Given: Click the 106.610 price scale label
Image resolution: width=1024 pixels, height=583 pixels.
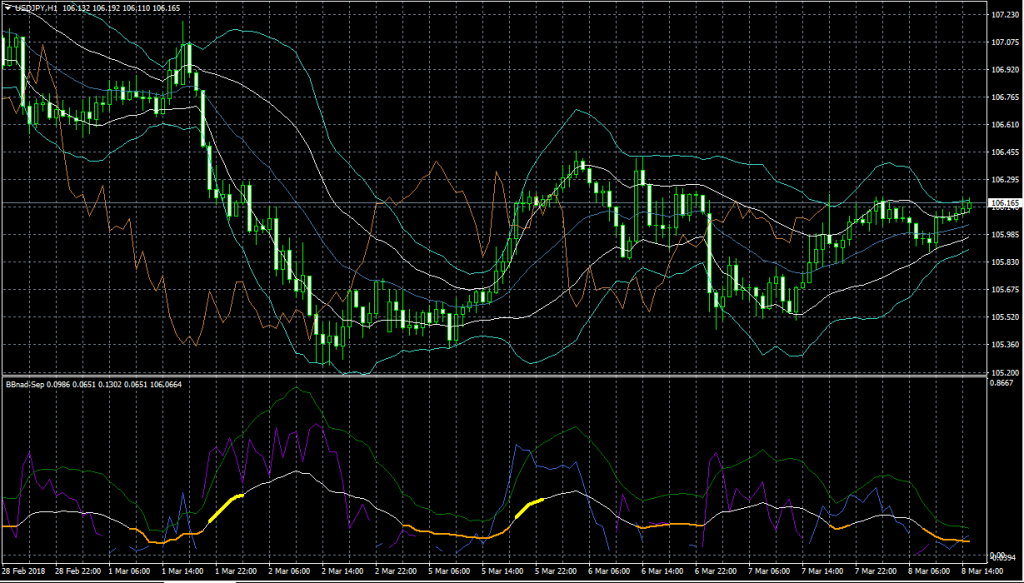Looking at the screenshot, I should point(1003,125).
